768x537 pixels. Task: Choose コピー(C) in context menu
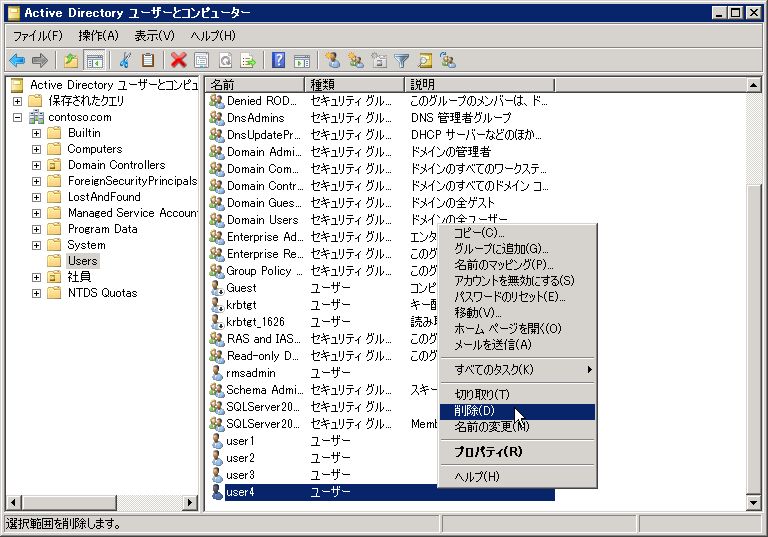click(517, 233)
